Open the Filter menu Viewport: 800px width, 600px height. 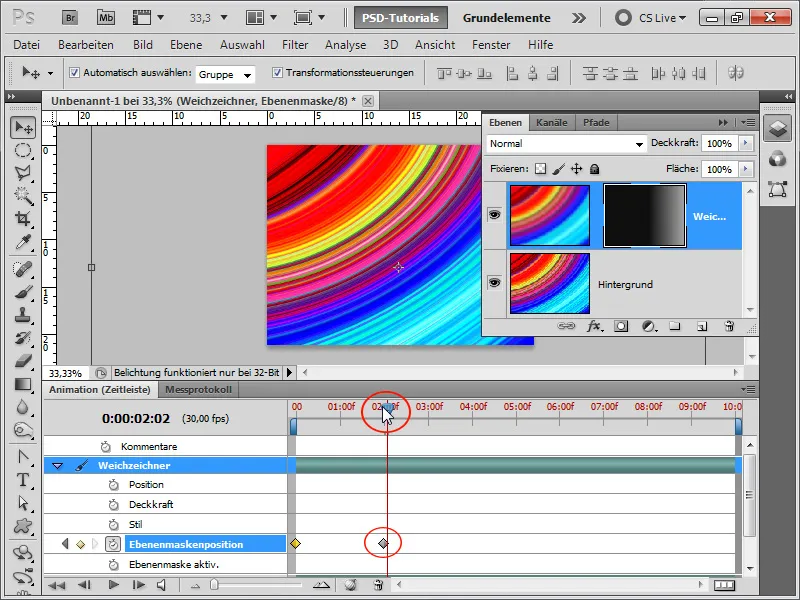[295, 45]
